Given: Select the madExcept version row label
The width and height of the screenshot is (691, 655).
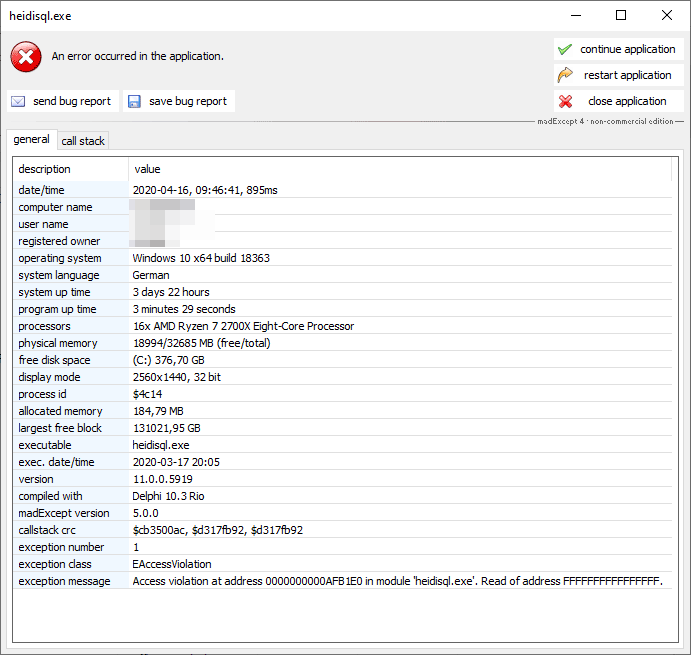Looking at the screenshot, I should [x=64, y=513].
